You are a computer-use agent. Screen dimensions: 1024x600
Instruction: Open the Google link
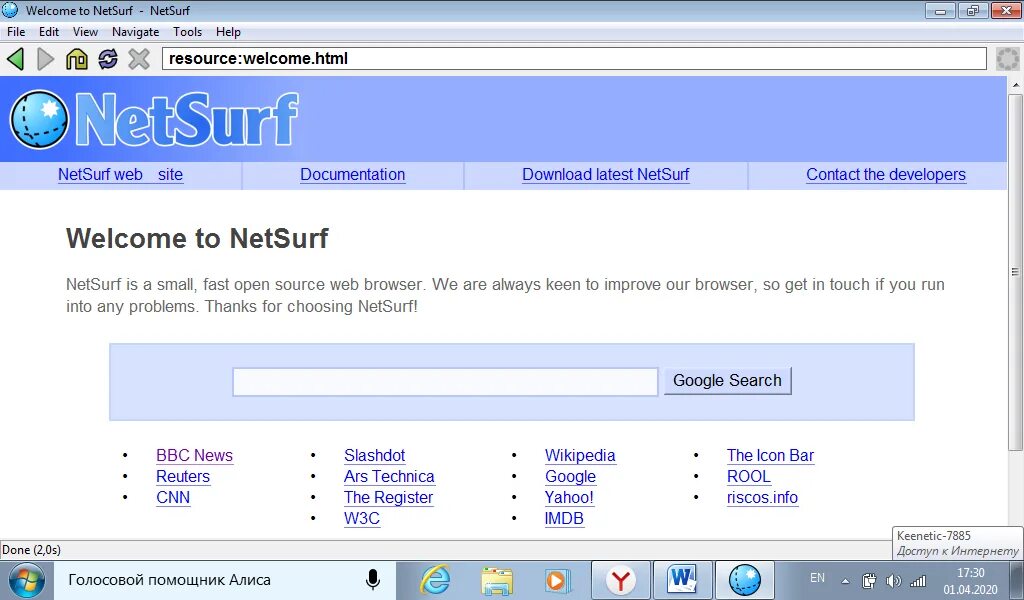point(570,477)
